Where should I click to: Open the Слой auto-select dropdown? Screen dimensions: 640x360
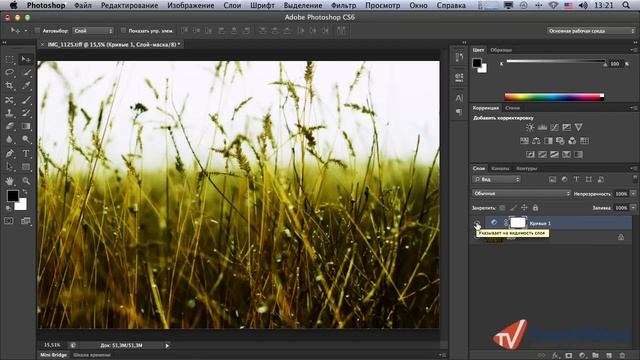click(93, 31)
